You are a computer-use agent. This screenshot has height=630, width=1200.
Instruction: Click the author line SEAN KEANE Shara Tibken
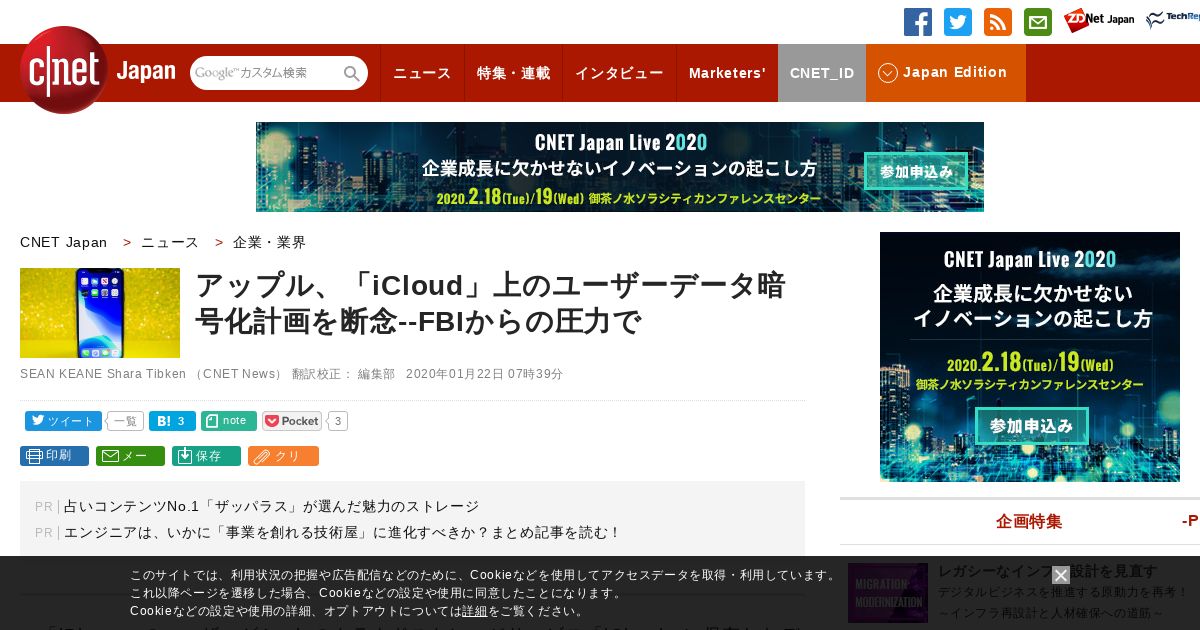(x=103, y=374)
